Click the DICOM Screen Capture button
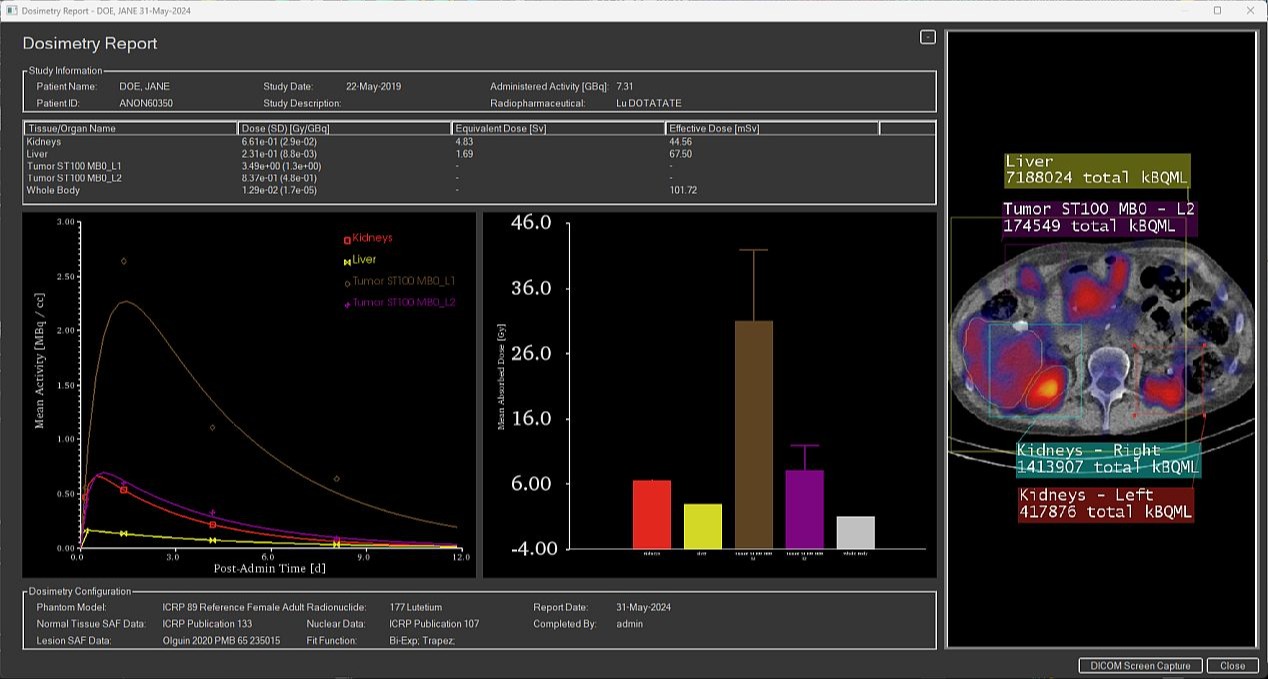Screen dimensions: 1268x679 point(1141,666)
